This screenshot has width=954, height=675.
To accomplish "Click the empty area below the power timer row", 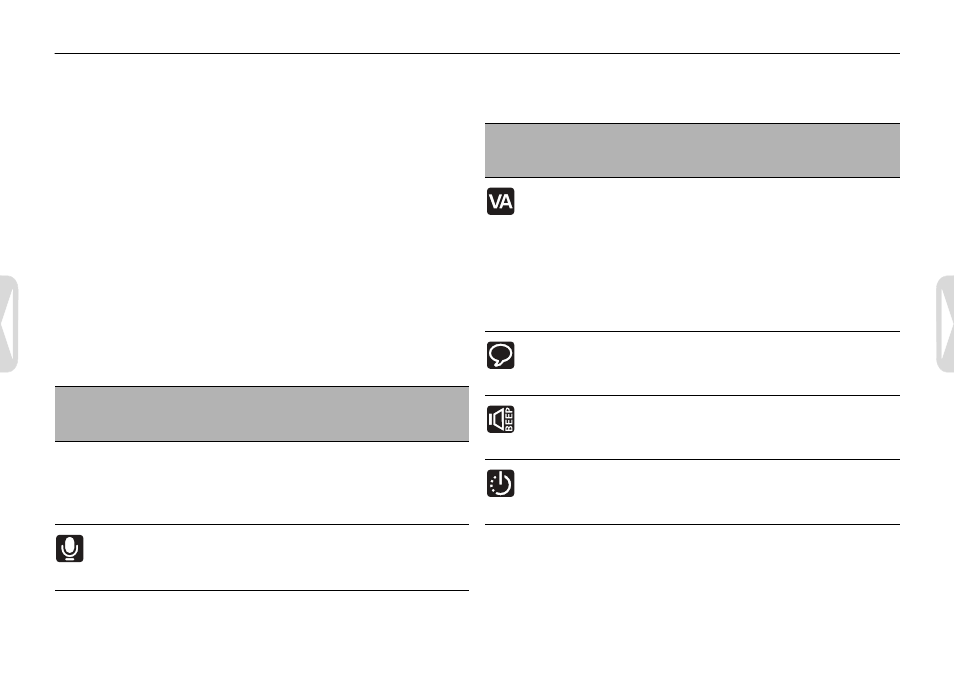I will [692, 596].
